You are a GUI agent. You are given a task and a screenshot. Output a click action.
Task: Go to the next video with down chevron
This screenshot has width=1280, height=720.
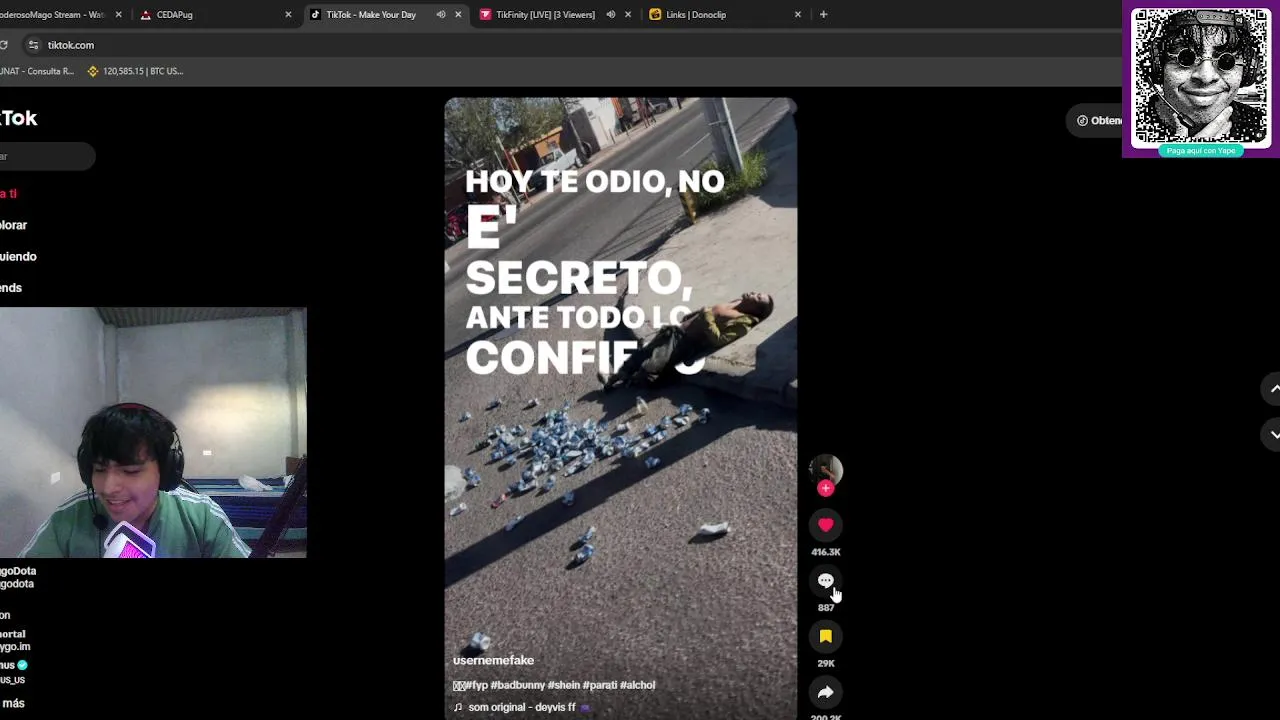coord(1274,434)
